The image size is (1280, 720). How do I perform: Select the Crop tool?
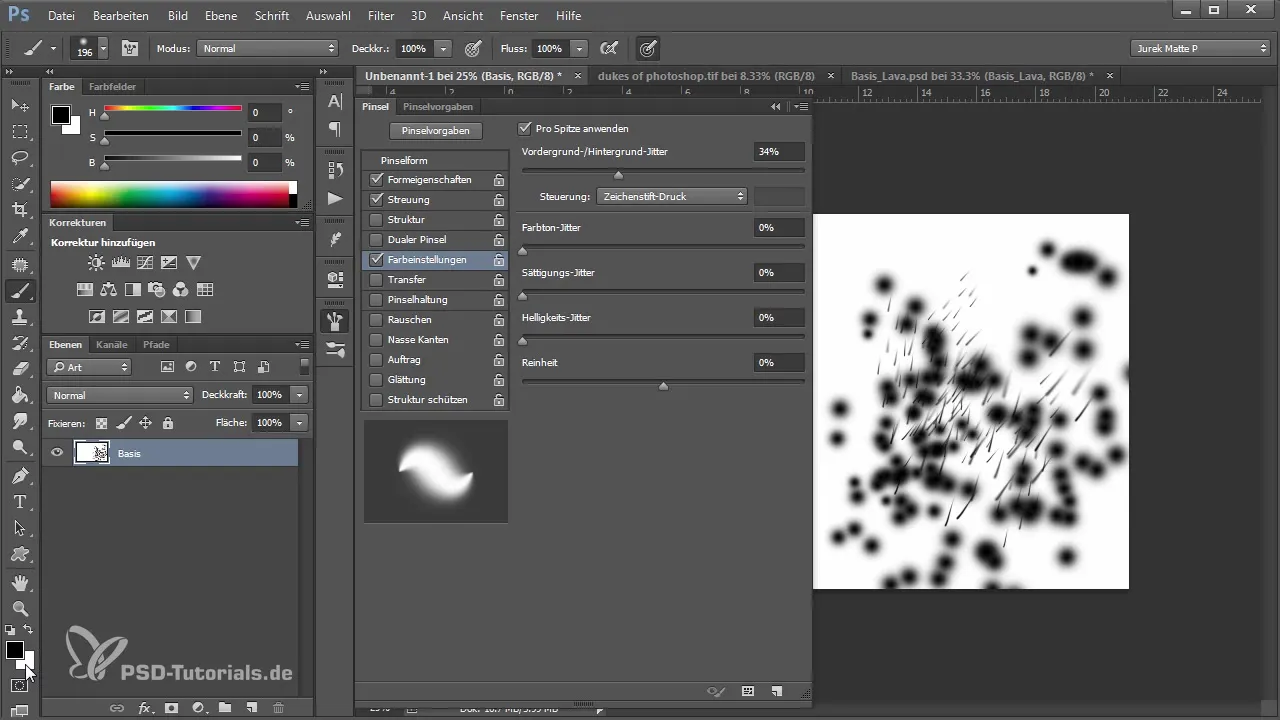point(19,210)
